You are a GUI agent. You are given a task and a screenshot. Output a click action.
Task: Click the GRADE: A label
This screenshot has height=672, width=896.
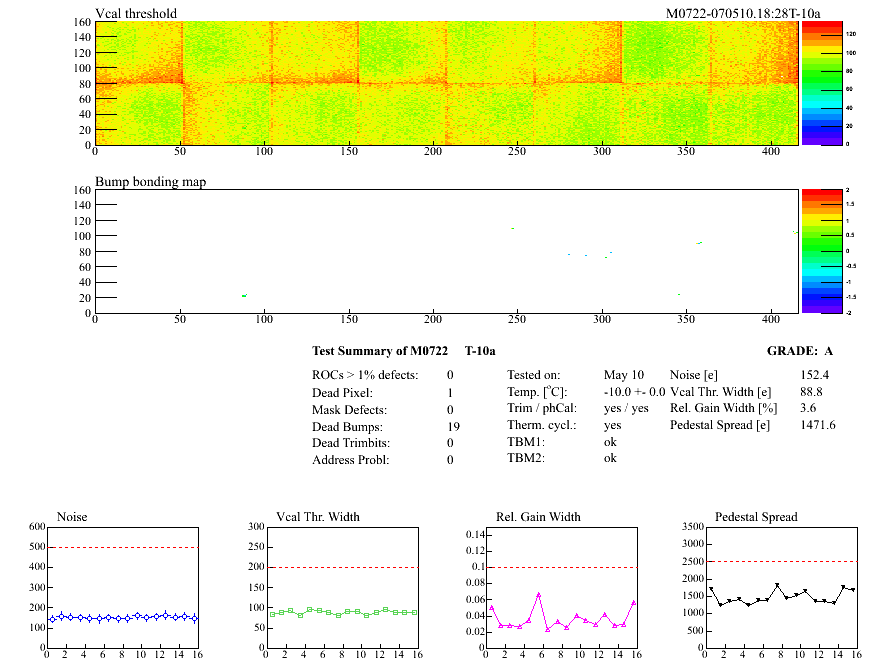coord(799,351)
